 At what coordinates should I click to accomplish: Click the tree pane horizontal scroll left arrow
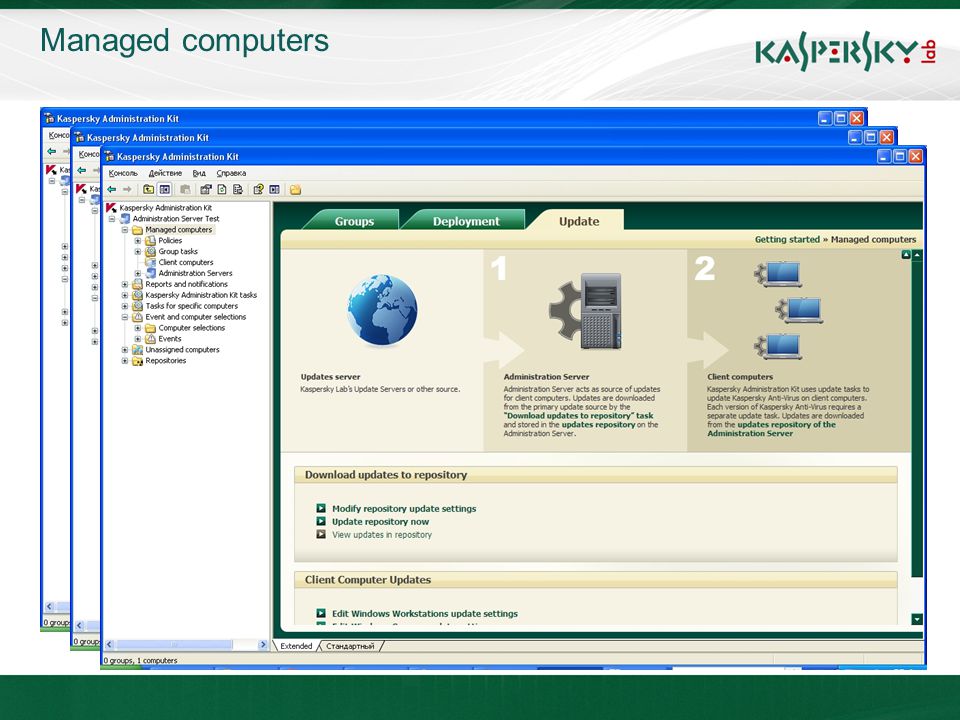point(109,645)
